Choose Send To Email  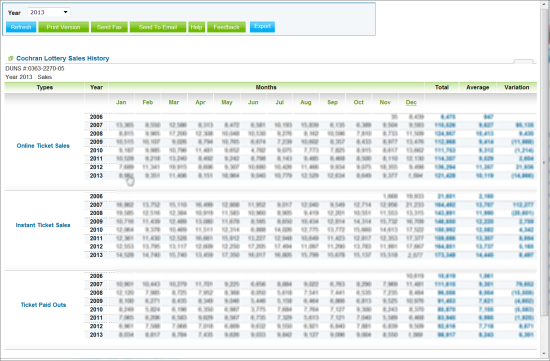tap(158, 27)
